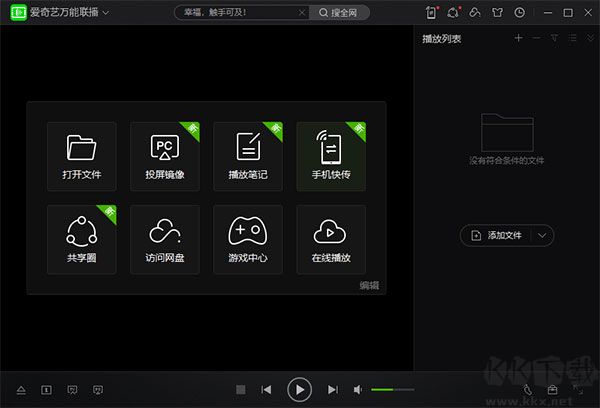600x408 pixels.
Task: Expand the 添加文件 dropdown arrow
Action: pyautogui.click(x=542, y=235)
